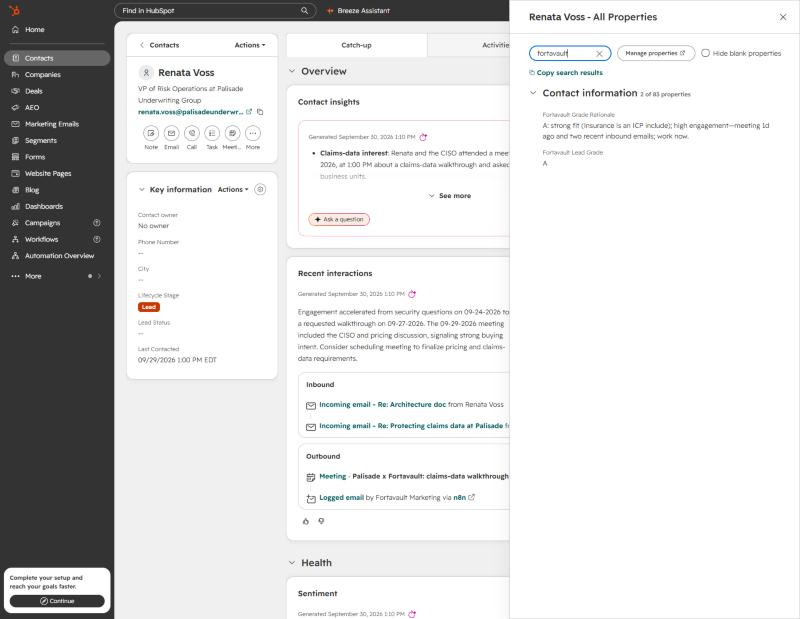Create a Note with the Note icon
800x619 pixels.
point(151,133)
